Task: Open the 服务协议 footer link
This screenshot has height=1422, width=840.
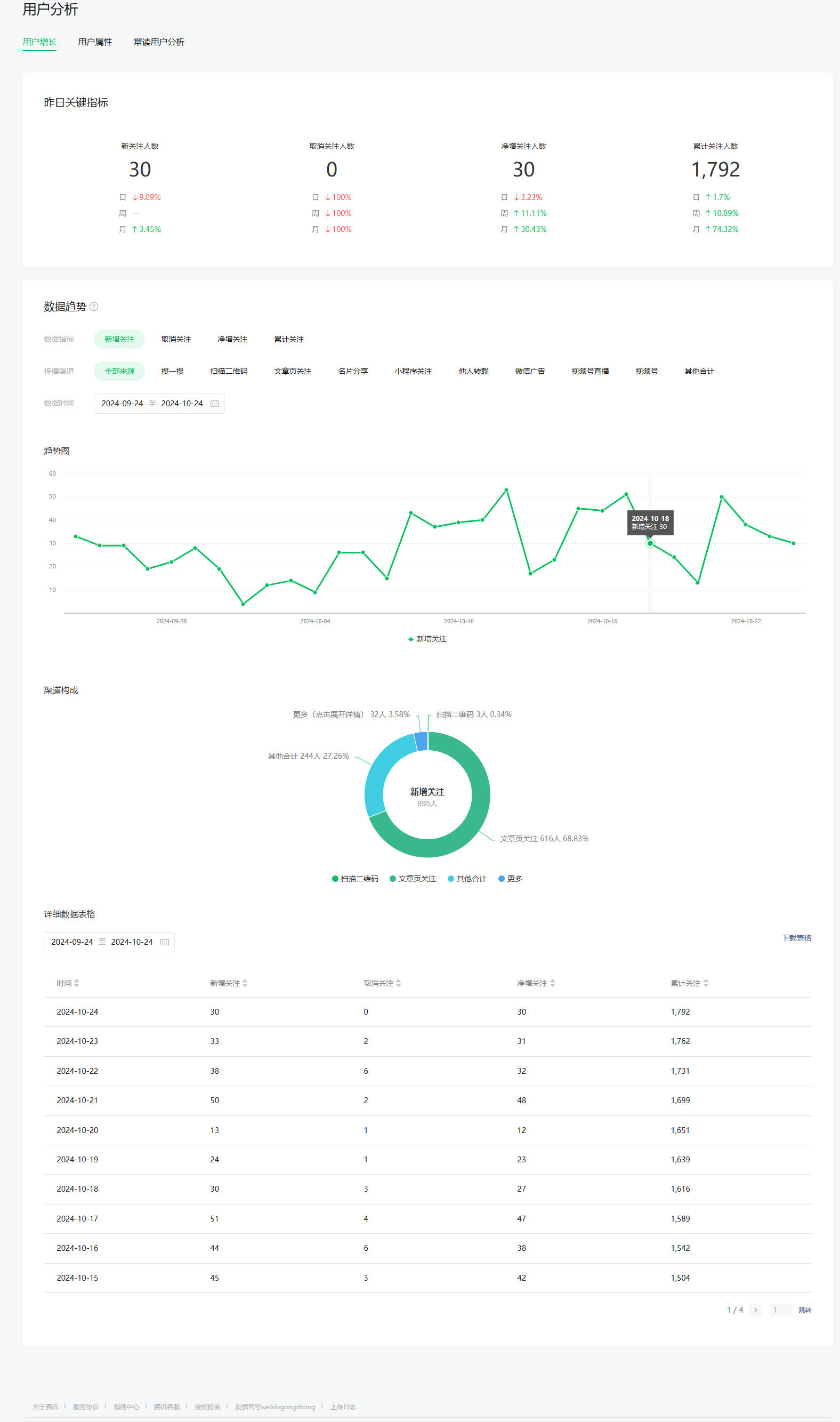Action: pyautogui.click(x=86, y=1407)
